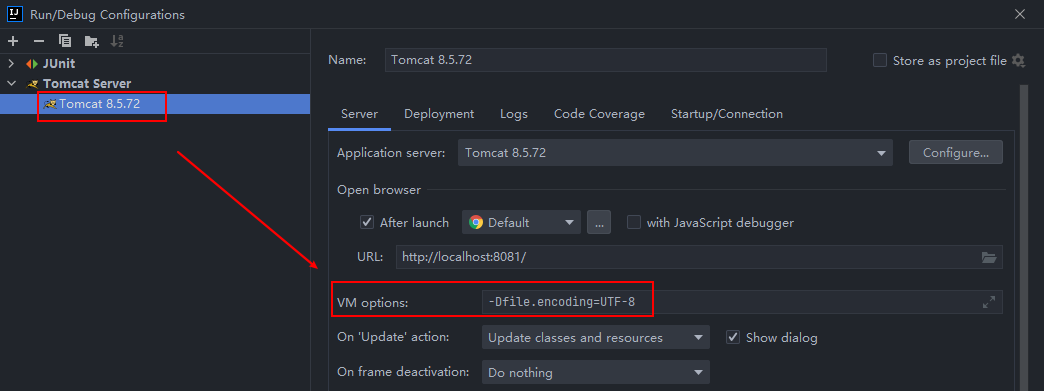Open the Code Coverage tab
The height and width of the screenshot is (391, 1044).
599,114
